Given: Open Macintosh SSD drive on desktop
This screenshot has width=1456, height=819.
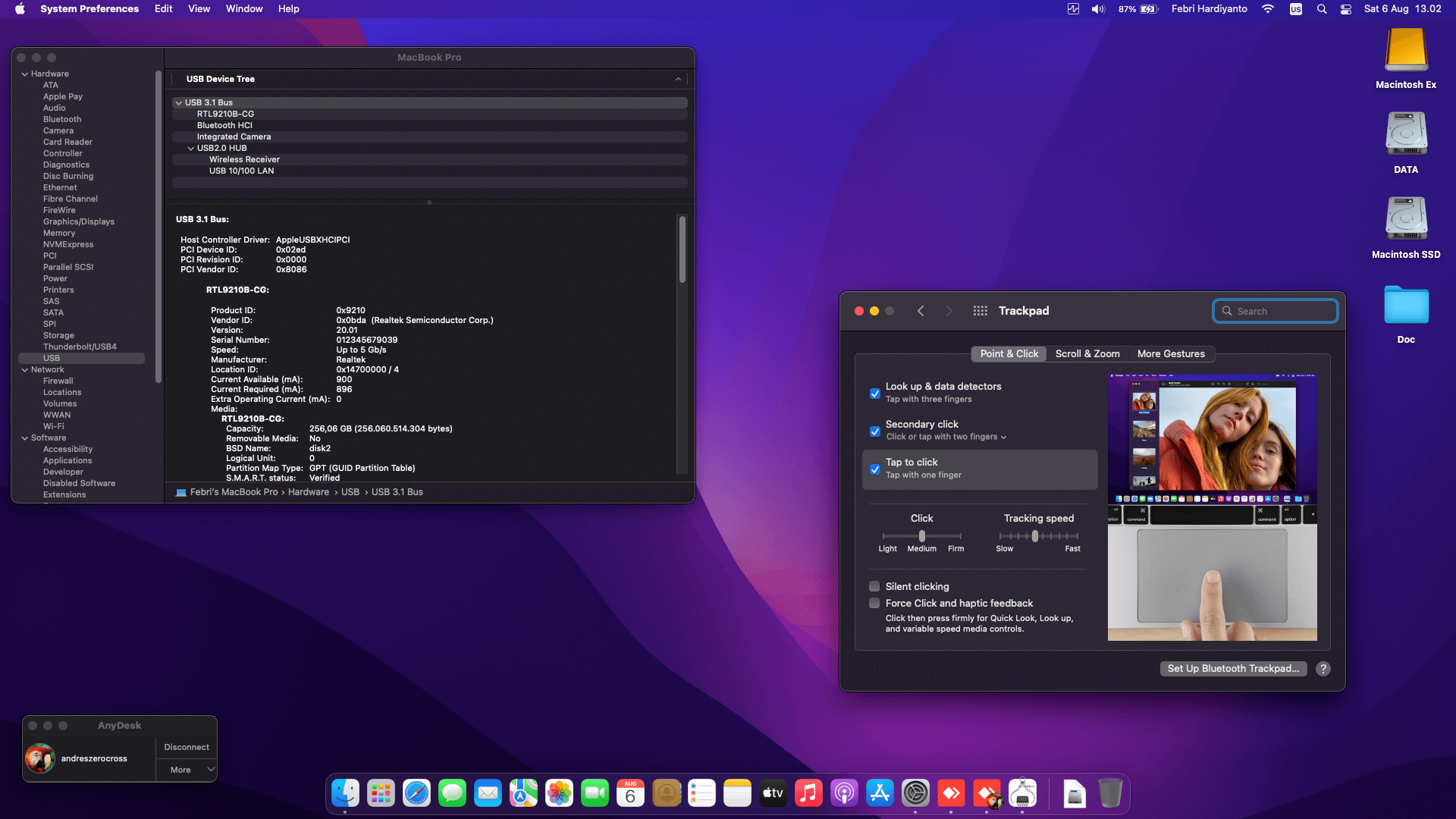Looking at the screenshot, I should point(1406,220).
